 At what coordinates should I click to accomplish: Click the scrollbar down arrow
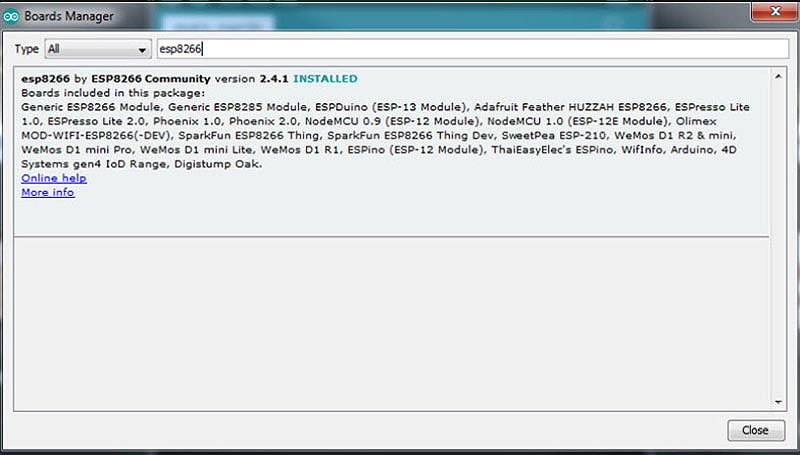pos(778,402)
